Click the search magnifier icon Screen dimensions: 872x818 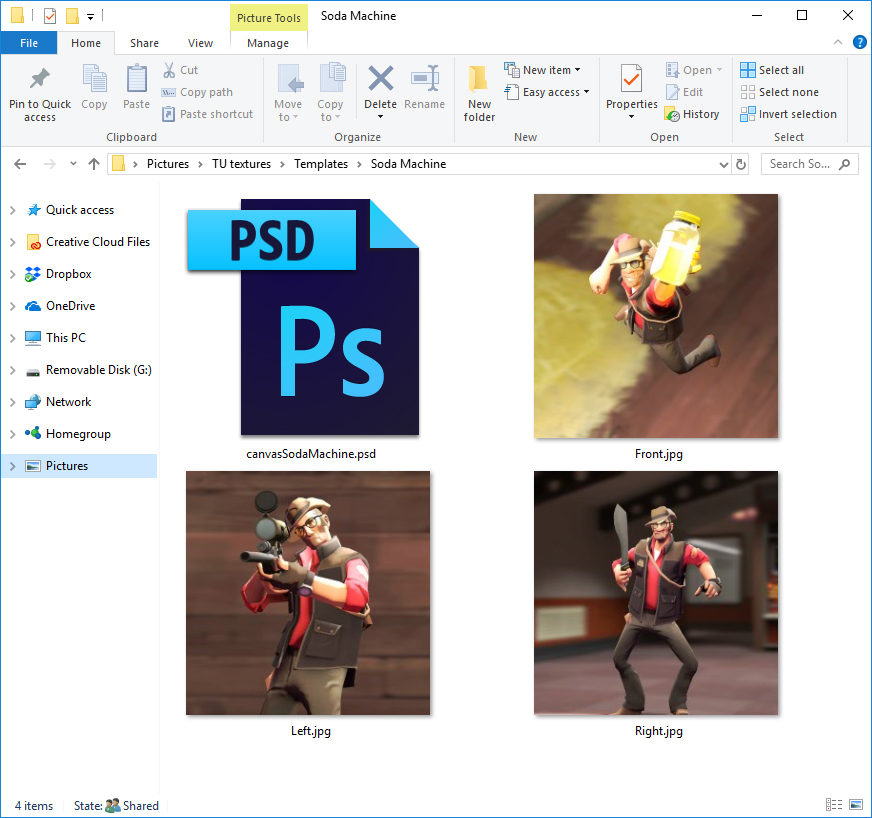845,164
